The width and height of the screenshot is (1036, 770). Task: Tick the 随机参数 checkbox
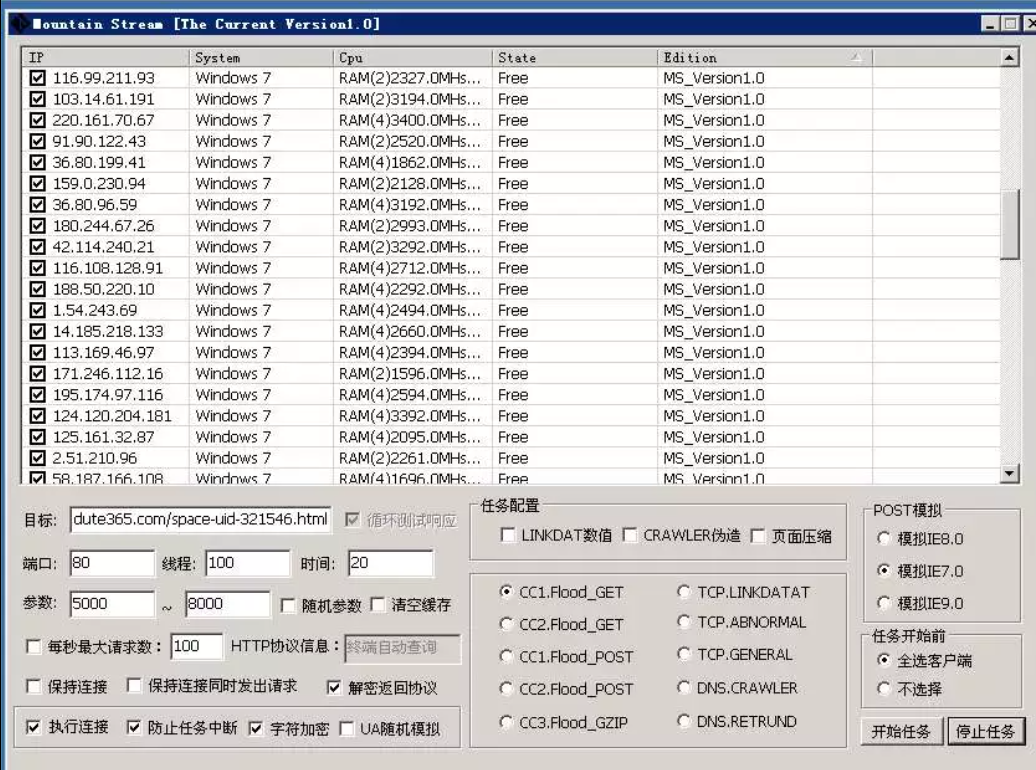point(288,605)
